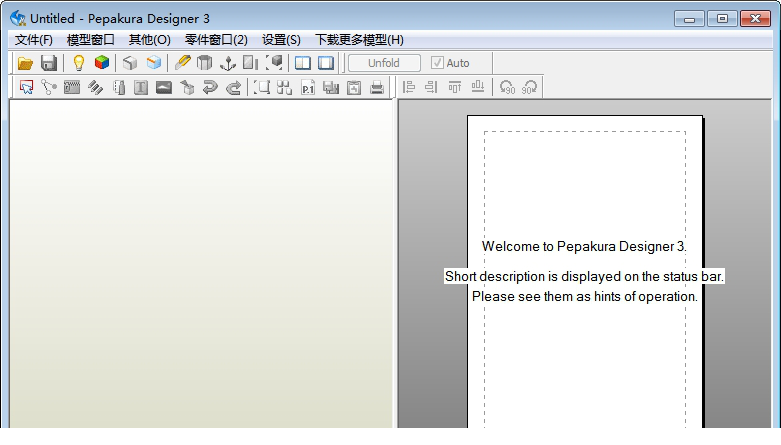
Task: Select the T text input tool
Action: point(141,88)
